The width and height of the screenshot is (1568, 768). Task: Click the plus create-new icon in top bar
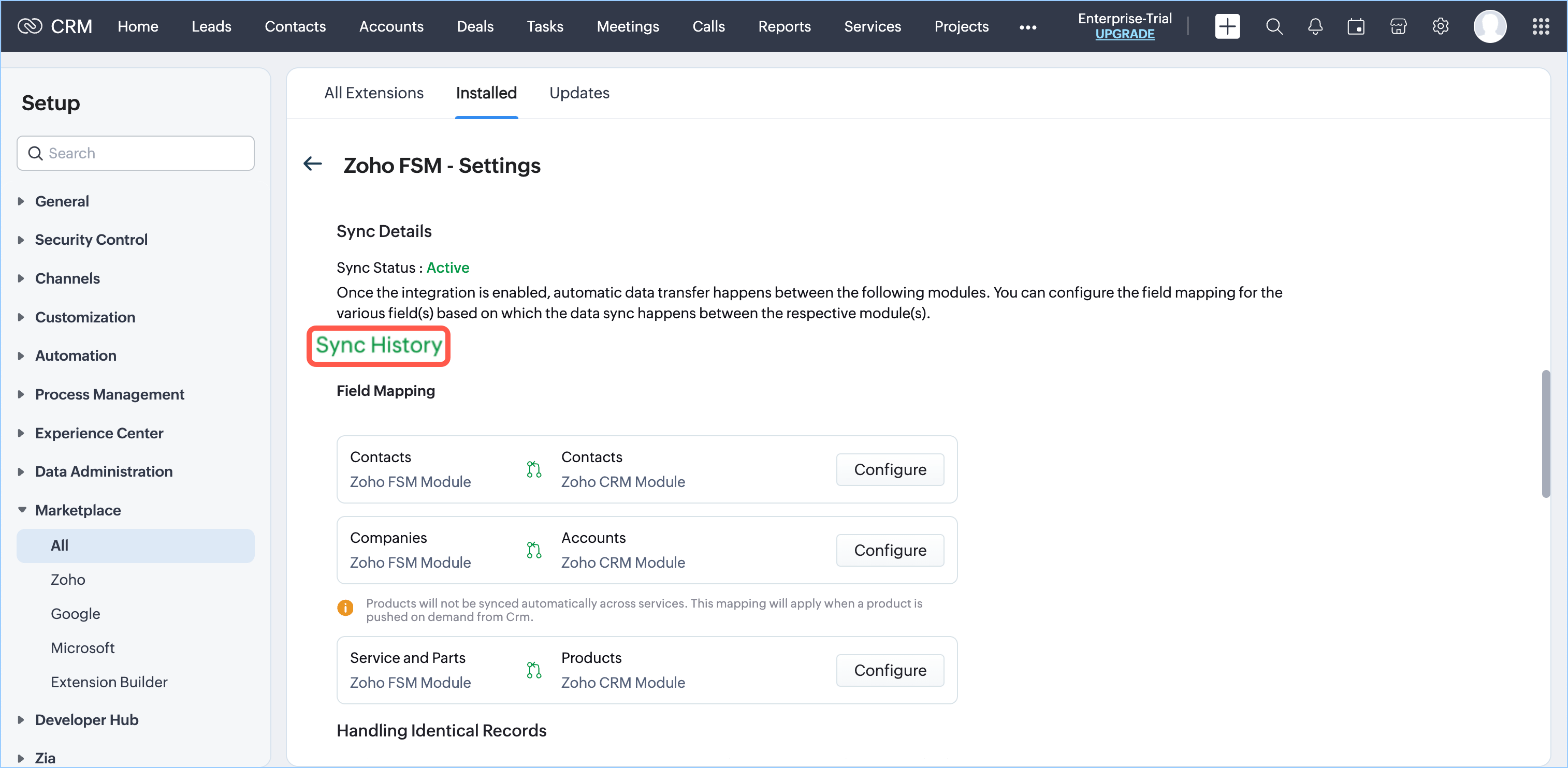(1227, 26)
